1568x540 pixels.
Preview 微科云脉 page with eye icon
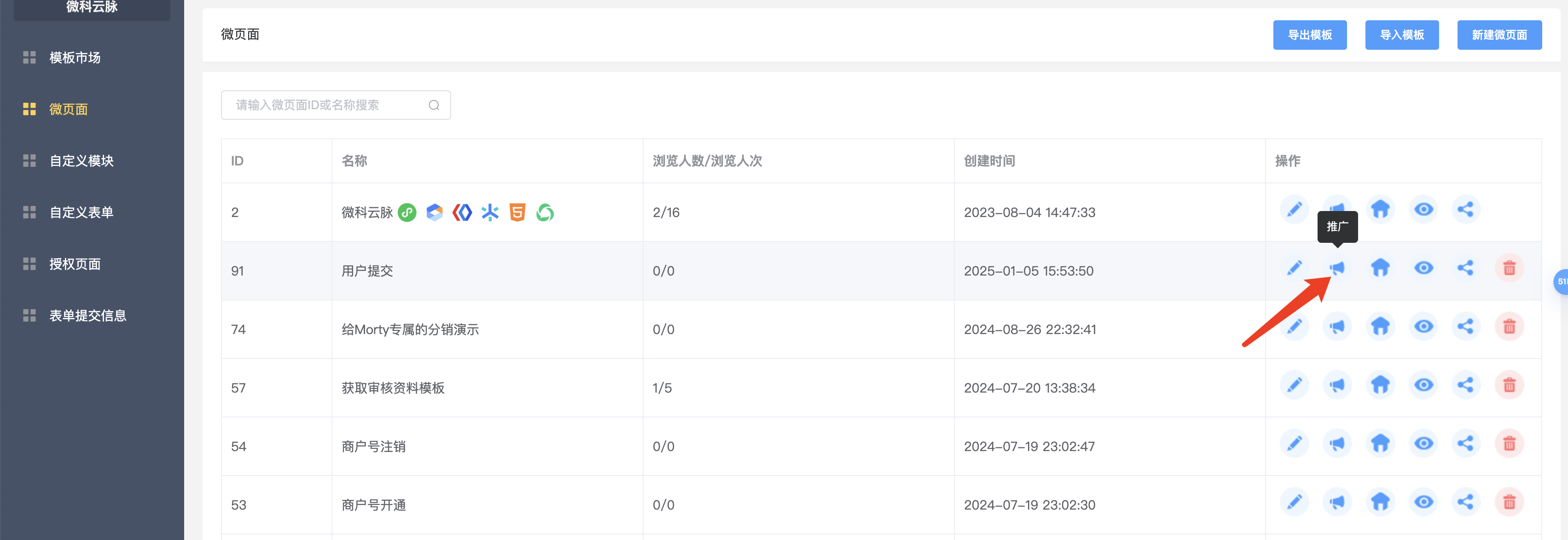(x=1423, y=210)
